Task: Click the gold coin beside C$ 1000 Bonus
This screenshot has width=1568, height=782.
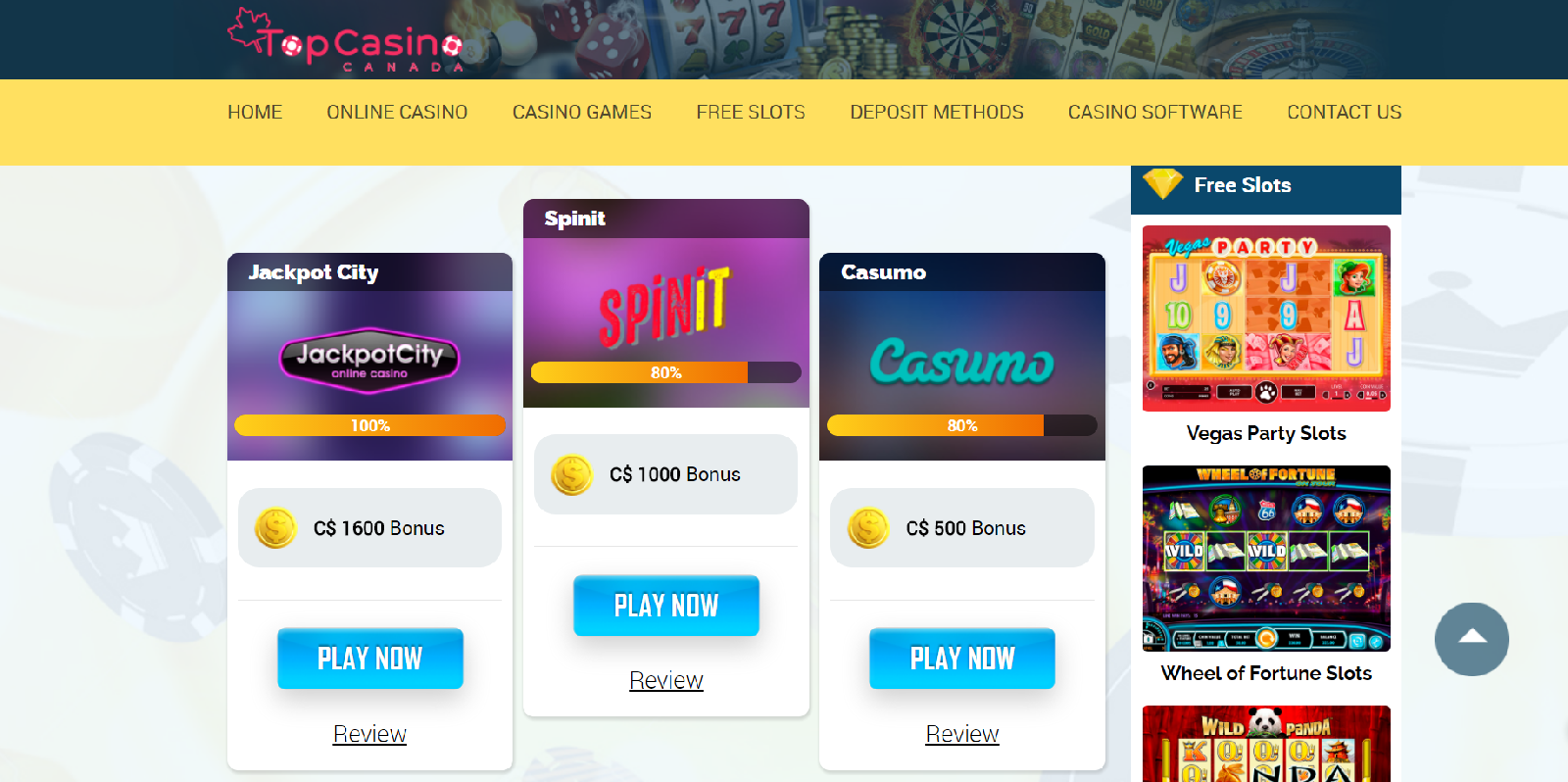Action: click(x=572, y=474)
